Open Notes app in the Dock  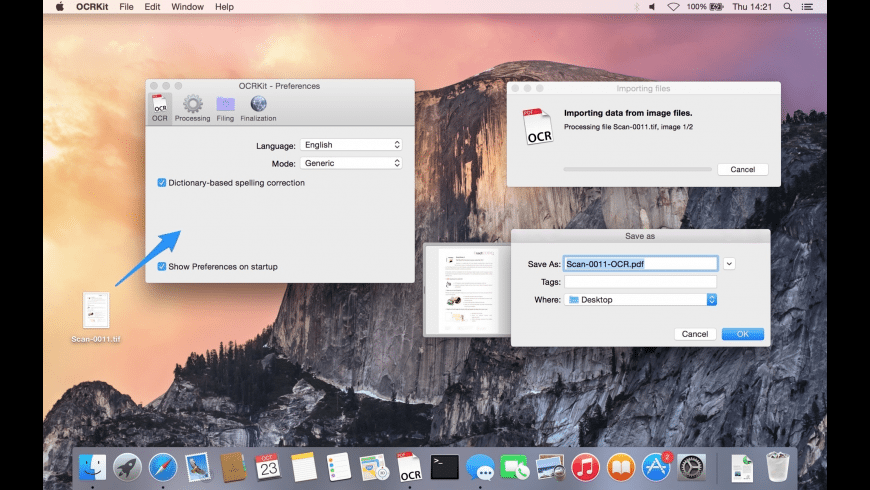304,467
